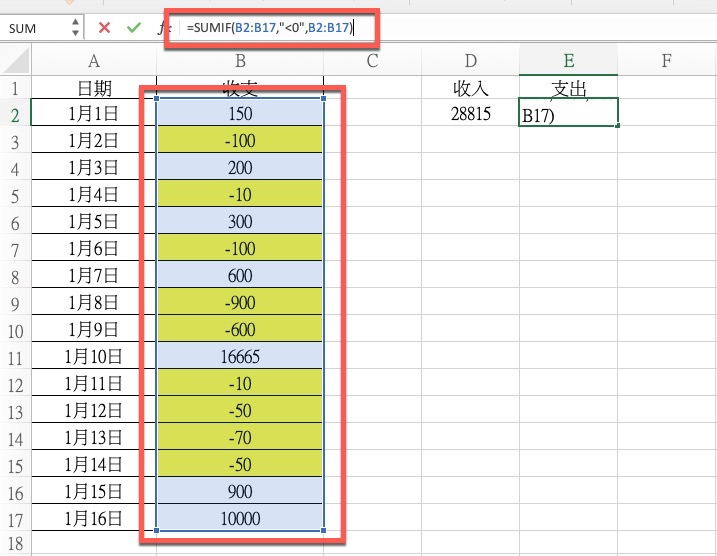This screenshot has width=717, height=556.
Task: Select column F header
Action: (x=667, y=60)
